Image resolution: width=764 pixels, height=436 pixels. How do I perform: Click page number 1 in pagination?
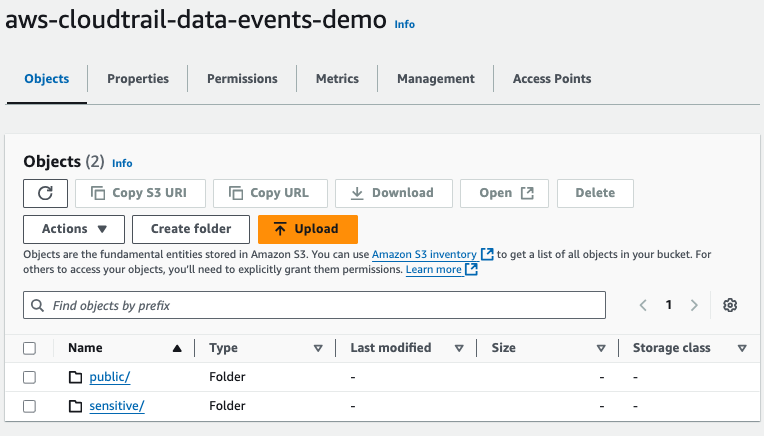pos(668,305)
